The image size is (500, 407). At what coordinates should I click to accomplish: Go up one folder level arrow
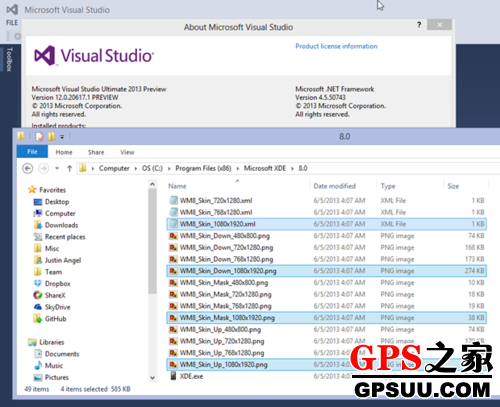click(69, 168)
